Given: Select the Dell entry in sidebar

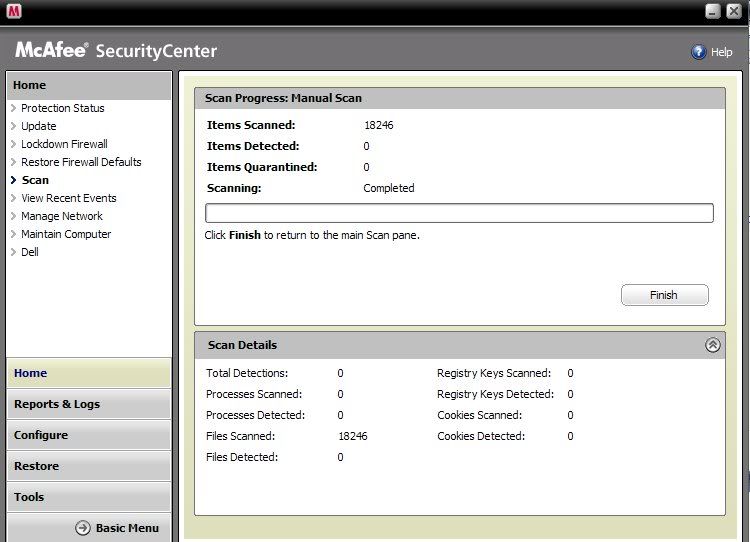Looking at the screenshot, I should (30, 252).
